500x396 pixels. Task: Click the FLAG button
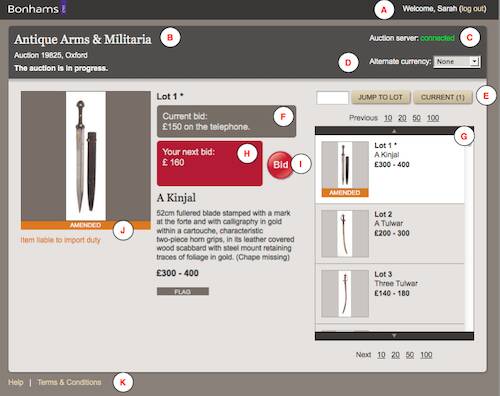pyautogui.click(x=183, y=292)
